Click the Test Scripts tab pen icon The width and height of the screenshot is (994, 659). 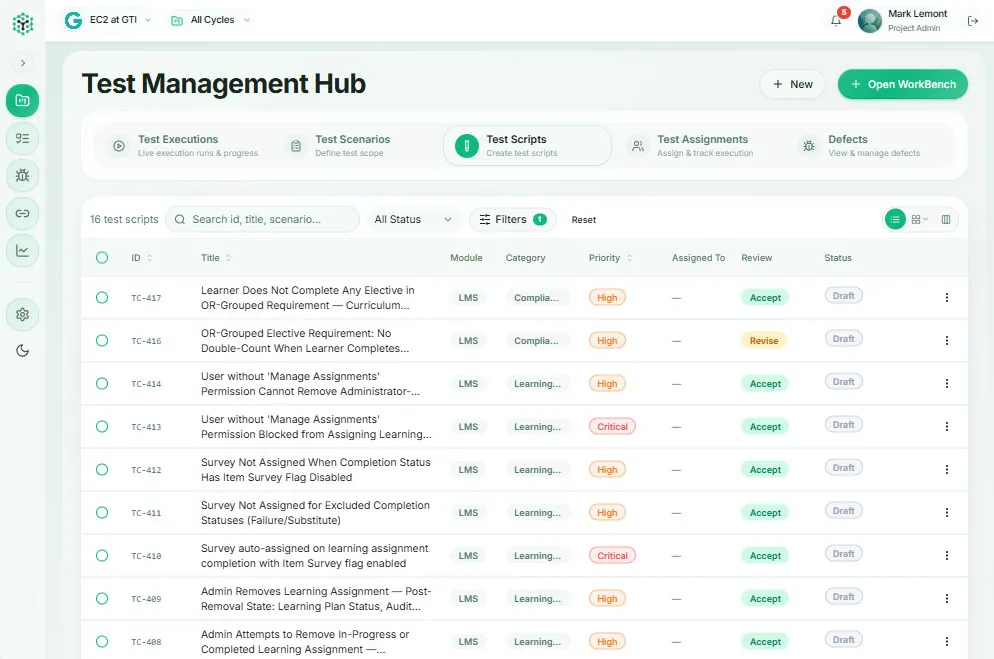pos(467,146)
